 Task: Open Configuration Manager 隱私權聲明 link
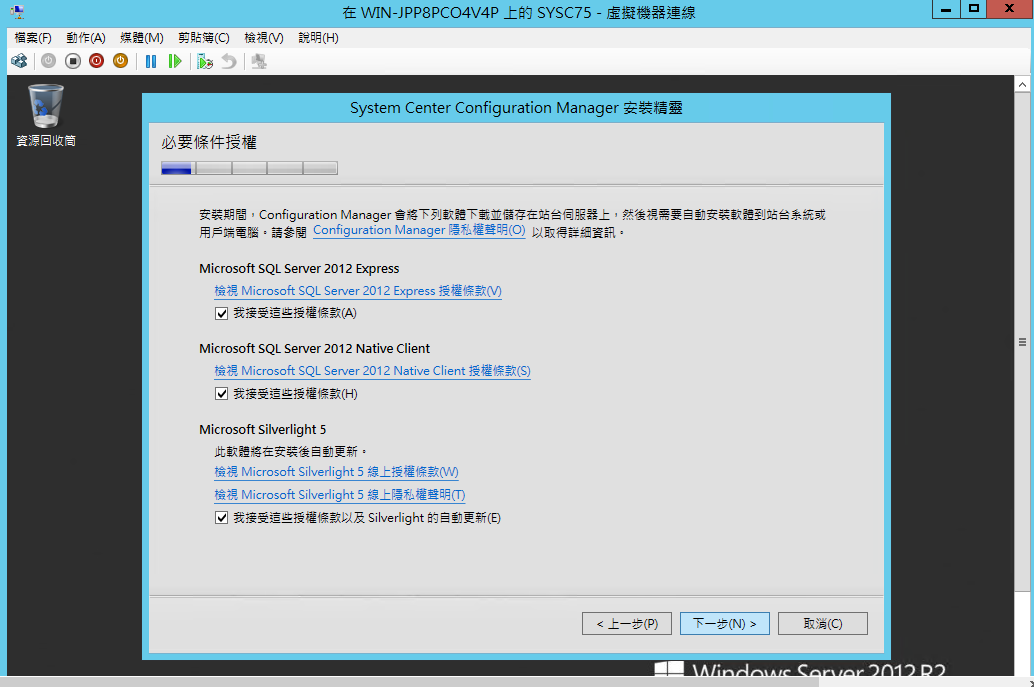coord(419,230)
